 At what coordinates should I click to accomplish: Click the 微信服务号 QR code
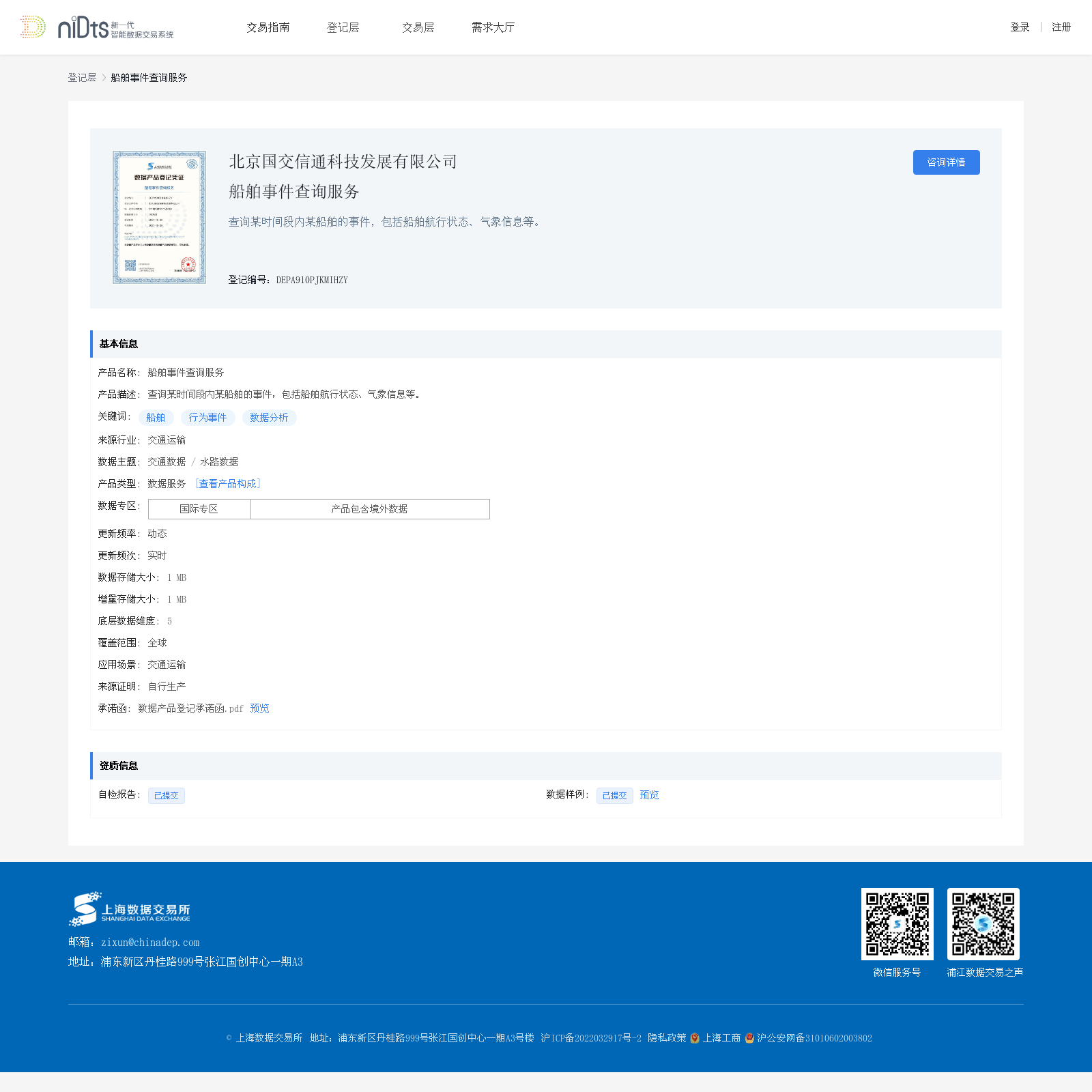(897, 923)
